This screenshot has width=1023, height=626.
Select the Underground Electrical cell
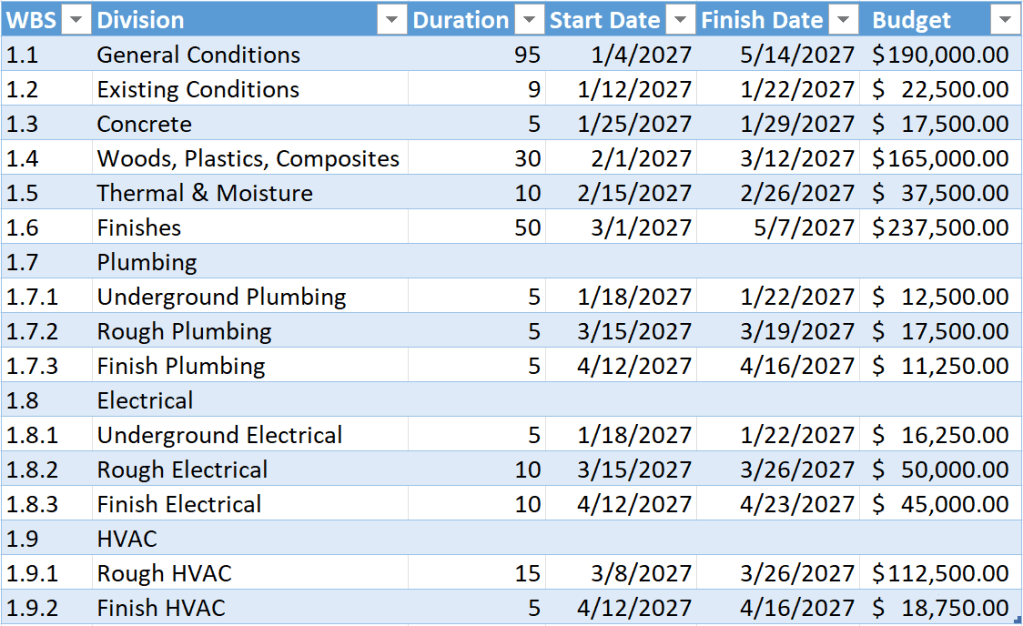point(251,435)
